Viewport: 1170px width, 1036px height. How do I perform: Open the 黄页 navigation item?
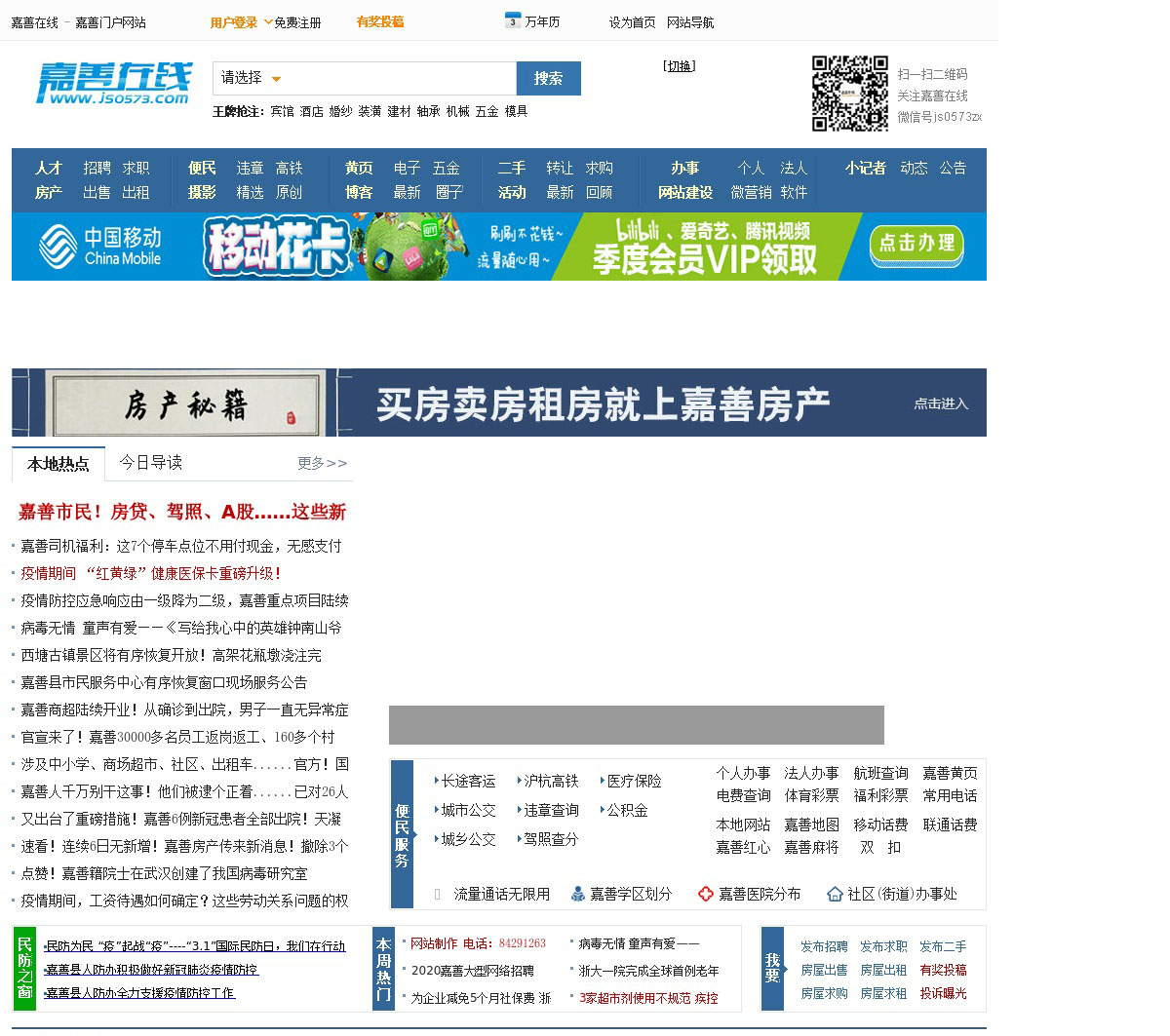click(359, 168)
